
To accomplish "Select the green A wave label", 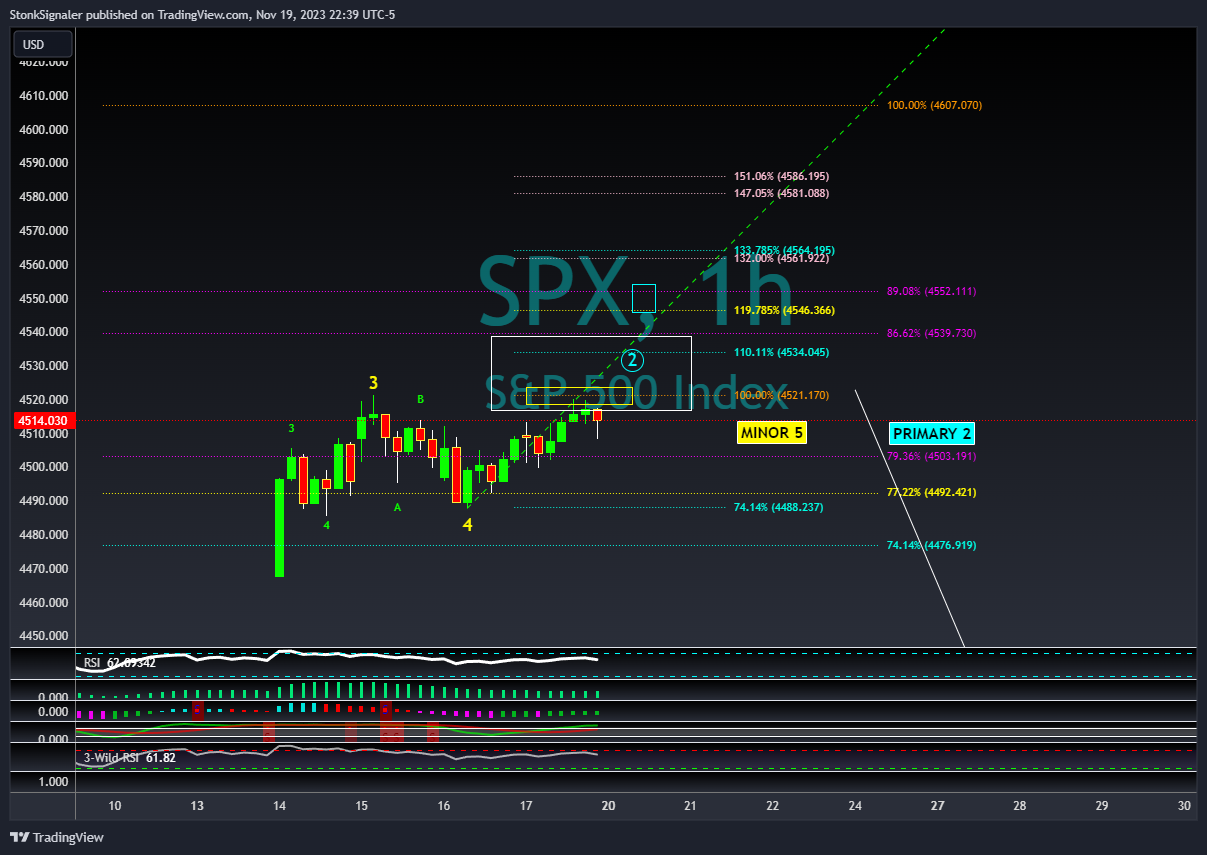I will (397, 508).
